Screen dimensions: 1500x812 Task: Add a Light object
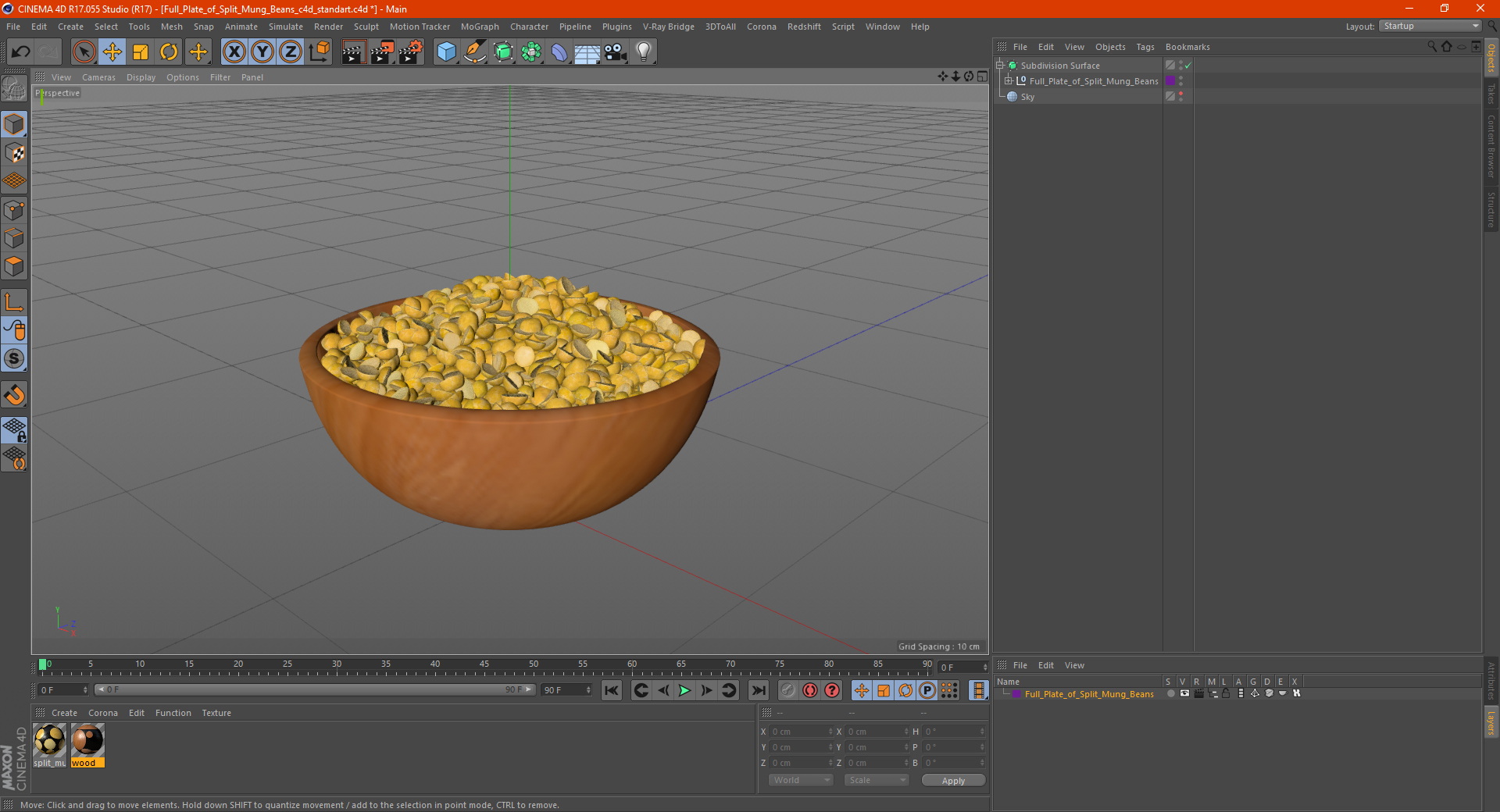click(644, 52)
